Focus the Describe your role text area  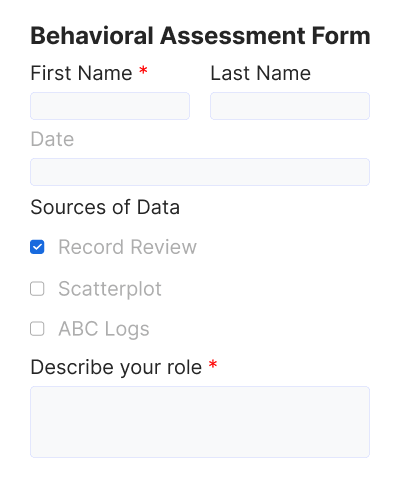coord(200,422)
